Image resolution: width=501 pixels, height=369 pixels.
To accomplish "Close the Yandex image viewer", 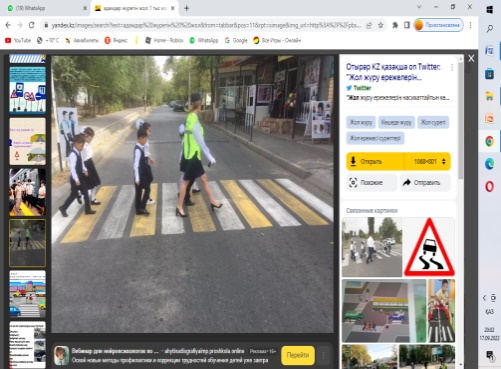I will click(471, 58).
